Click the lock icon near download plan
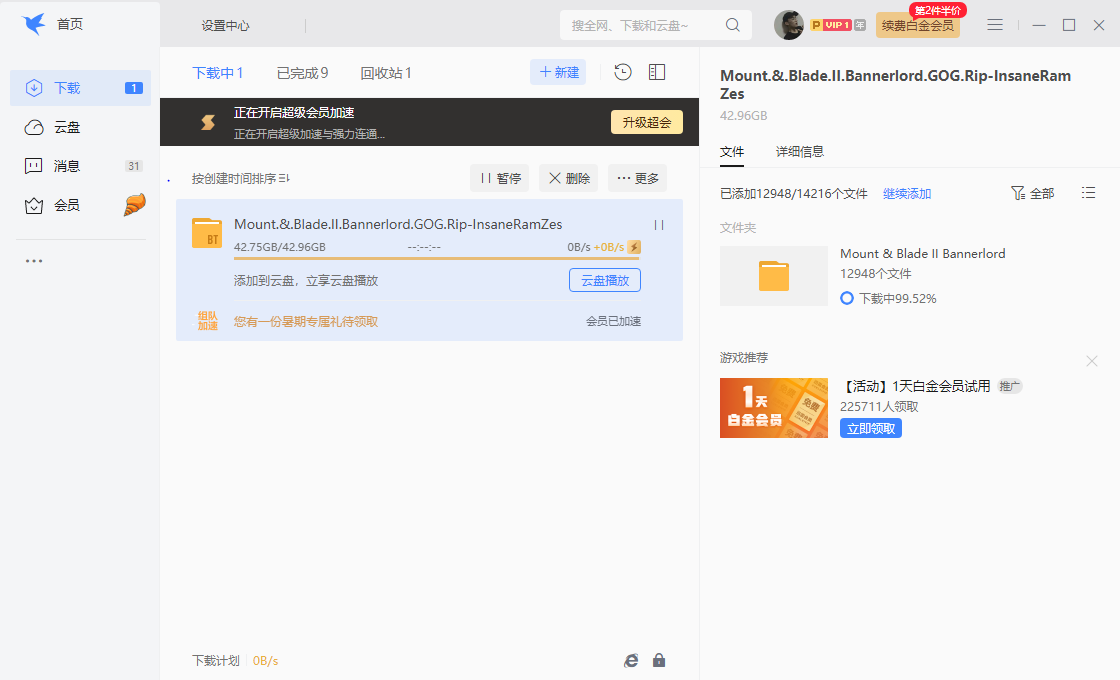 659,660
